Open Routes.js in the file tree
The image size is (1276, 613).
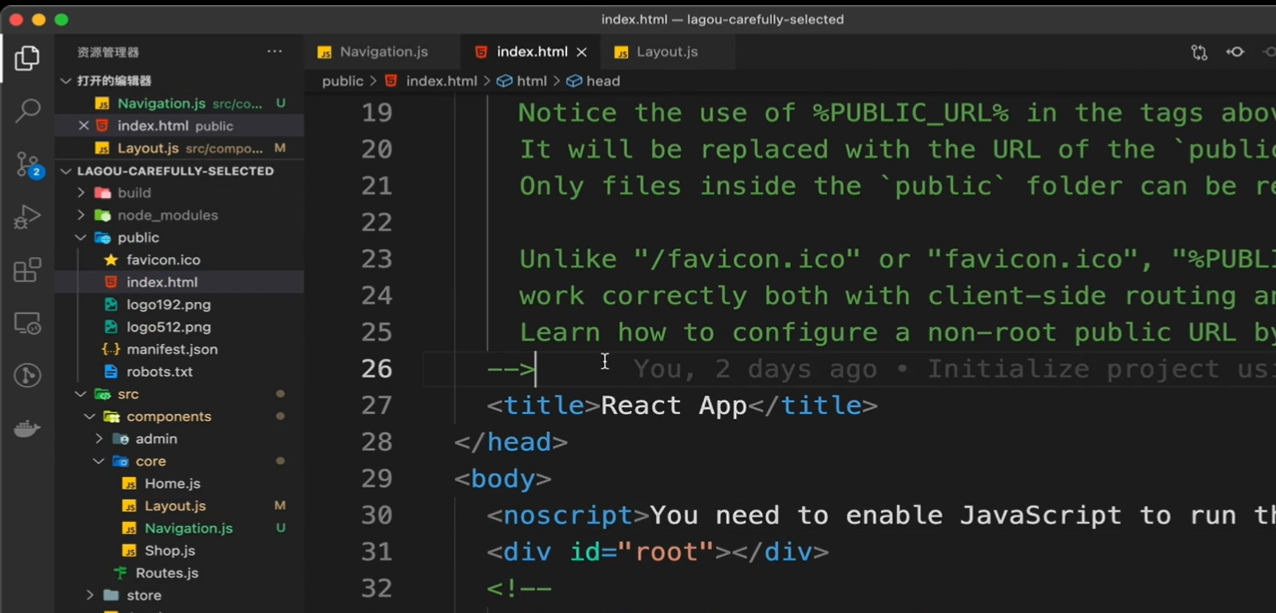(166, 573)
